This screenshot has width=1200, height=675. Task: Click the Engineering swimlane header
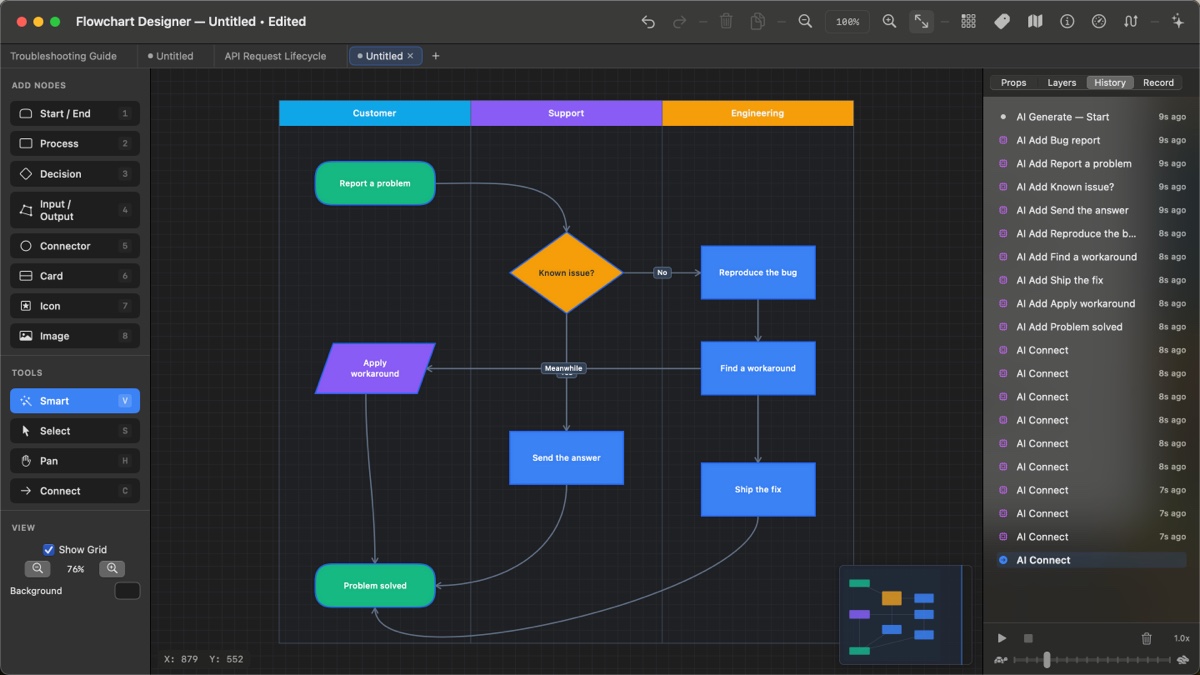tap(758, 113)
